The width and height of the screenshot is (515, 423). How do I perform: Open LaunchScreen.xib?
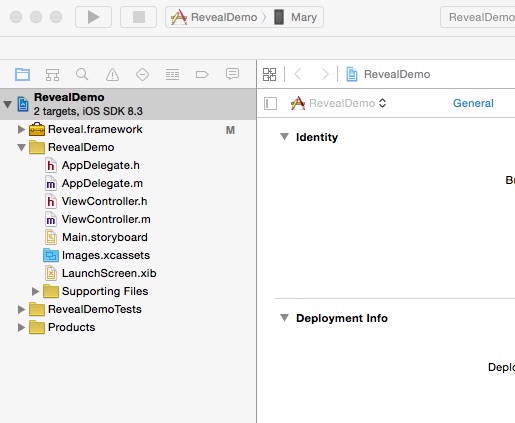click(x=128, y=273)
